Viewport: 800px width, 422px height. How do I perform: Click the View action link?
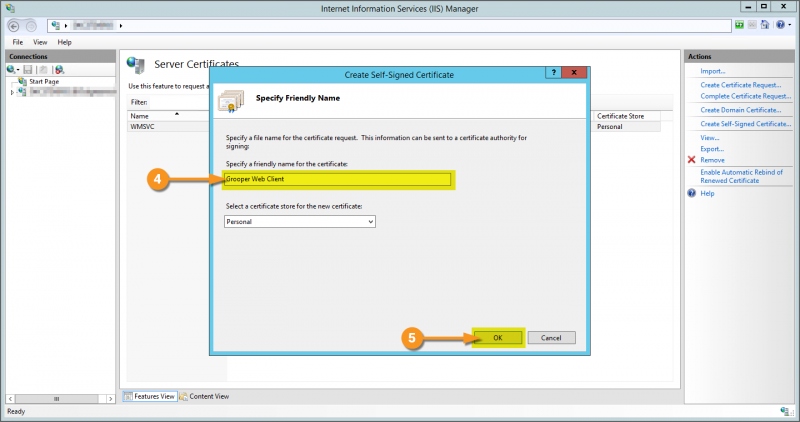pos(710,138)
